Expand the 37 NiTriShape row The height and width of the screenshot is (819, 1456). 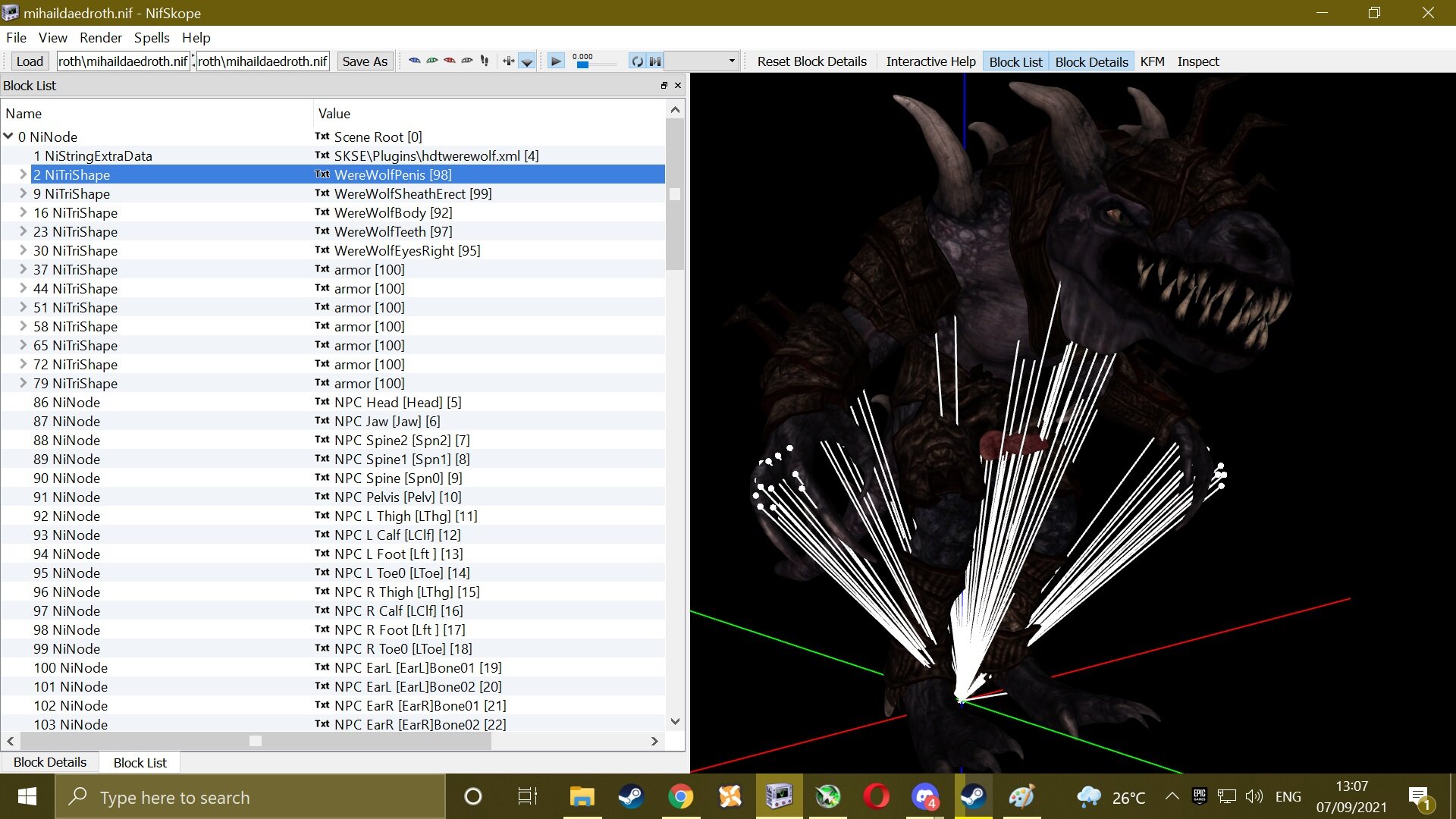point(23,269)
